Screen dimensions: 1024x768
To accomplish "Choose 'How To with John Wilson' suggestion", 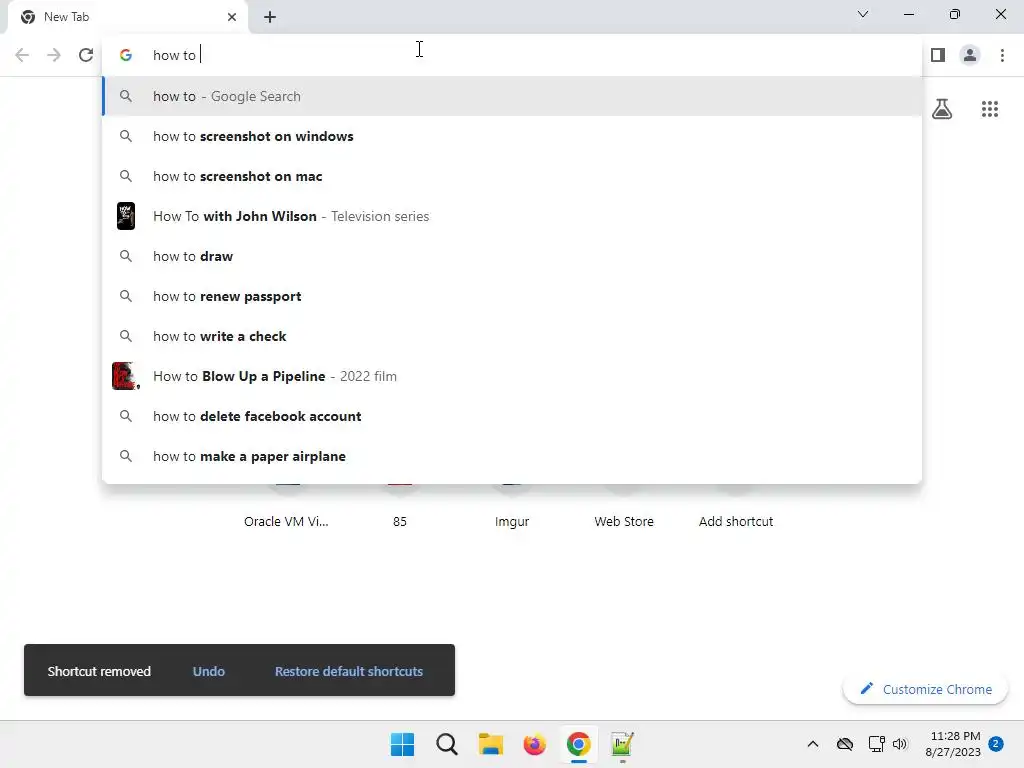I will (x=512, y=216).
